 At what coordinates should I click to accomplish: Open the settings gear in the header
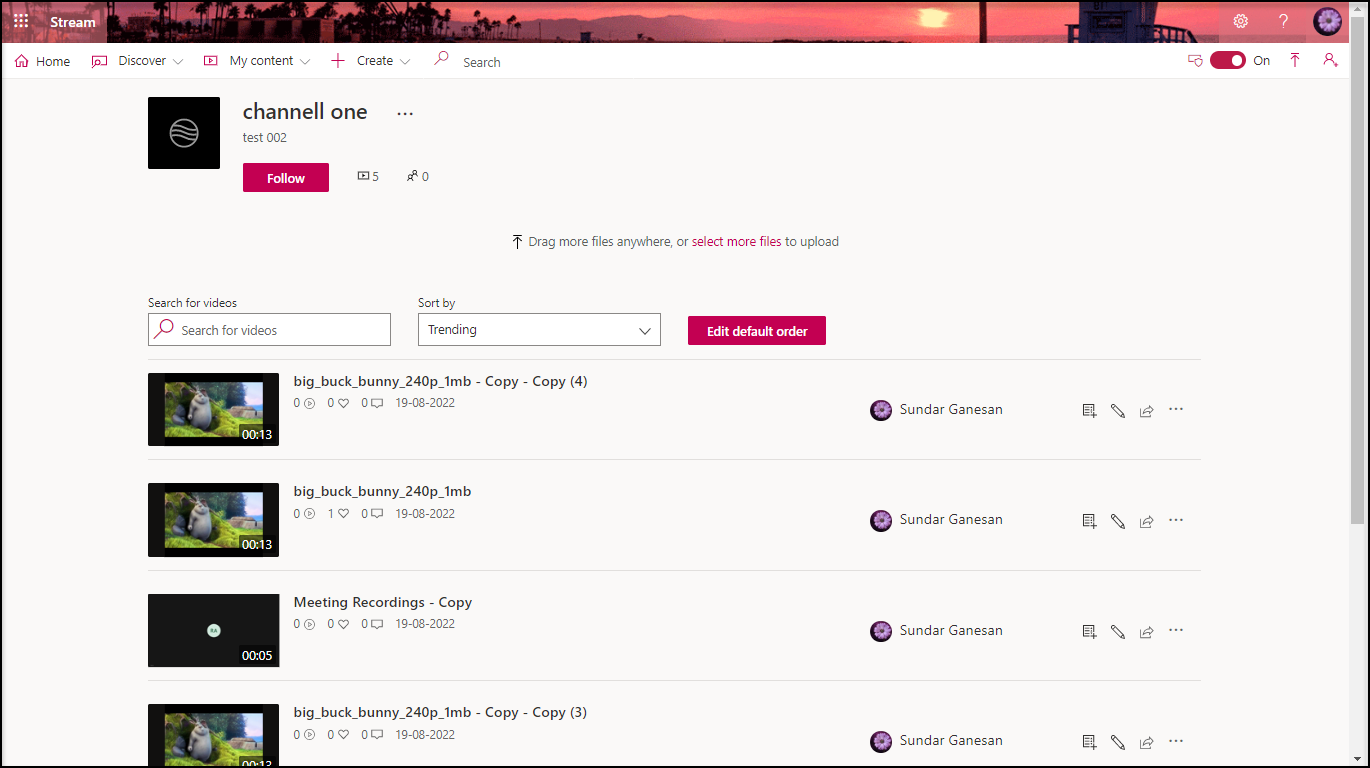point(1240,21)
